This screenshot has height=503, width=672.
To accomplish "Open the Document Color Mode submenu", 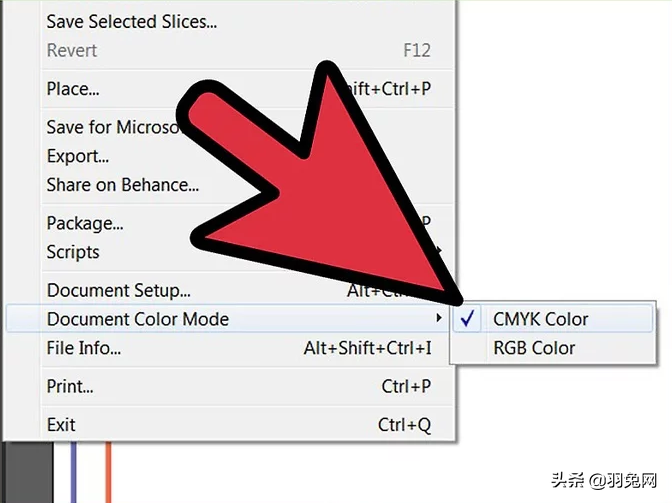I will [230, 319].
